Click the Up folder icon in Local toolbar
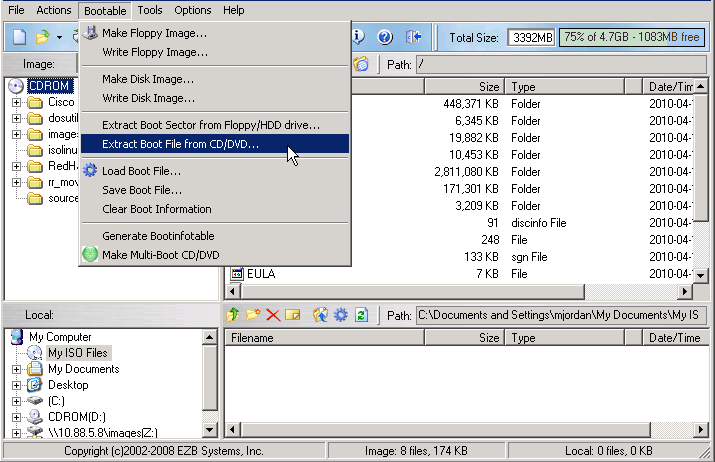The width and height of the screenshot is (715, 462). click(233, 315)
